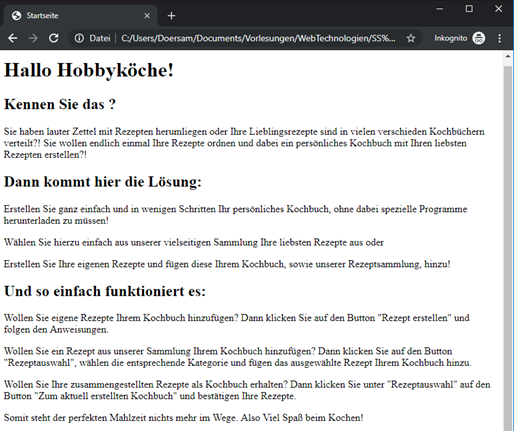Reload the page with the refresh icon
Screen dimensions: 514x431
tap(54, 38)
